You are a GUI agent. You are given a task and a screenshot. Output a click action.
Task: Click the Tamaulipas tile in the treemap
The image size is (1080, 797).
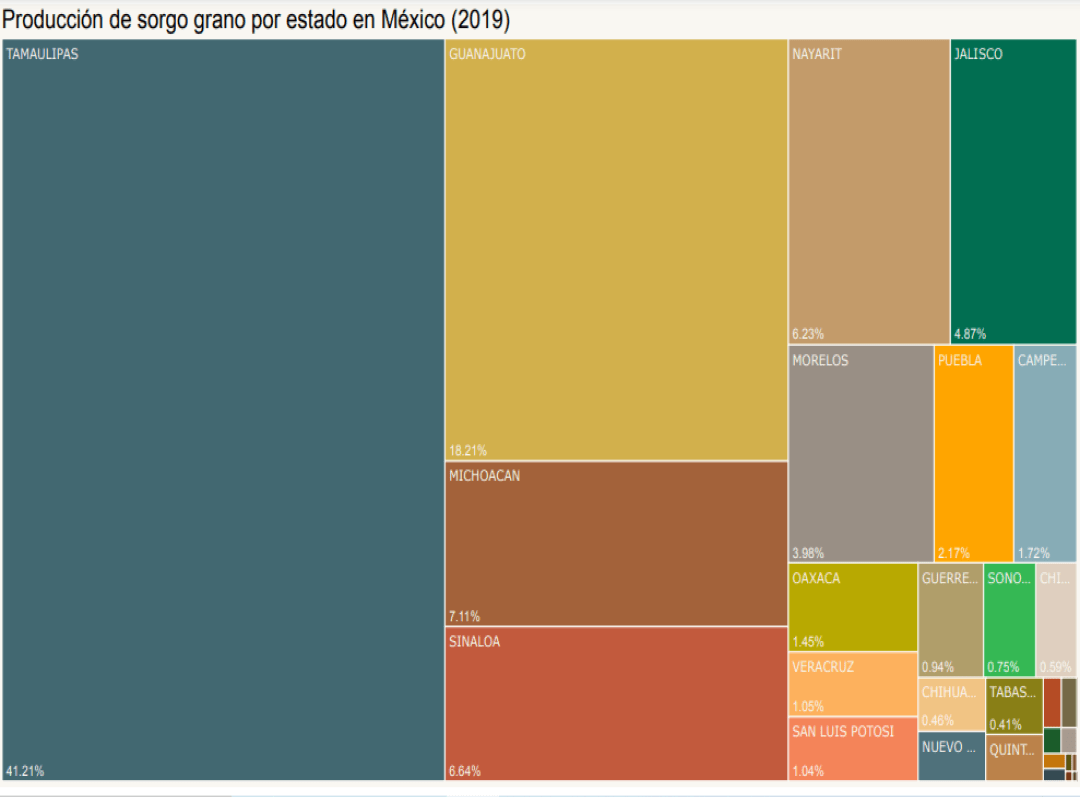(x=223, y=410)
